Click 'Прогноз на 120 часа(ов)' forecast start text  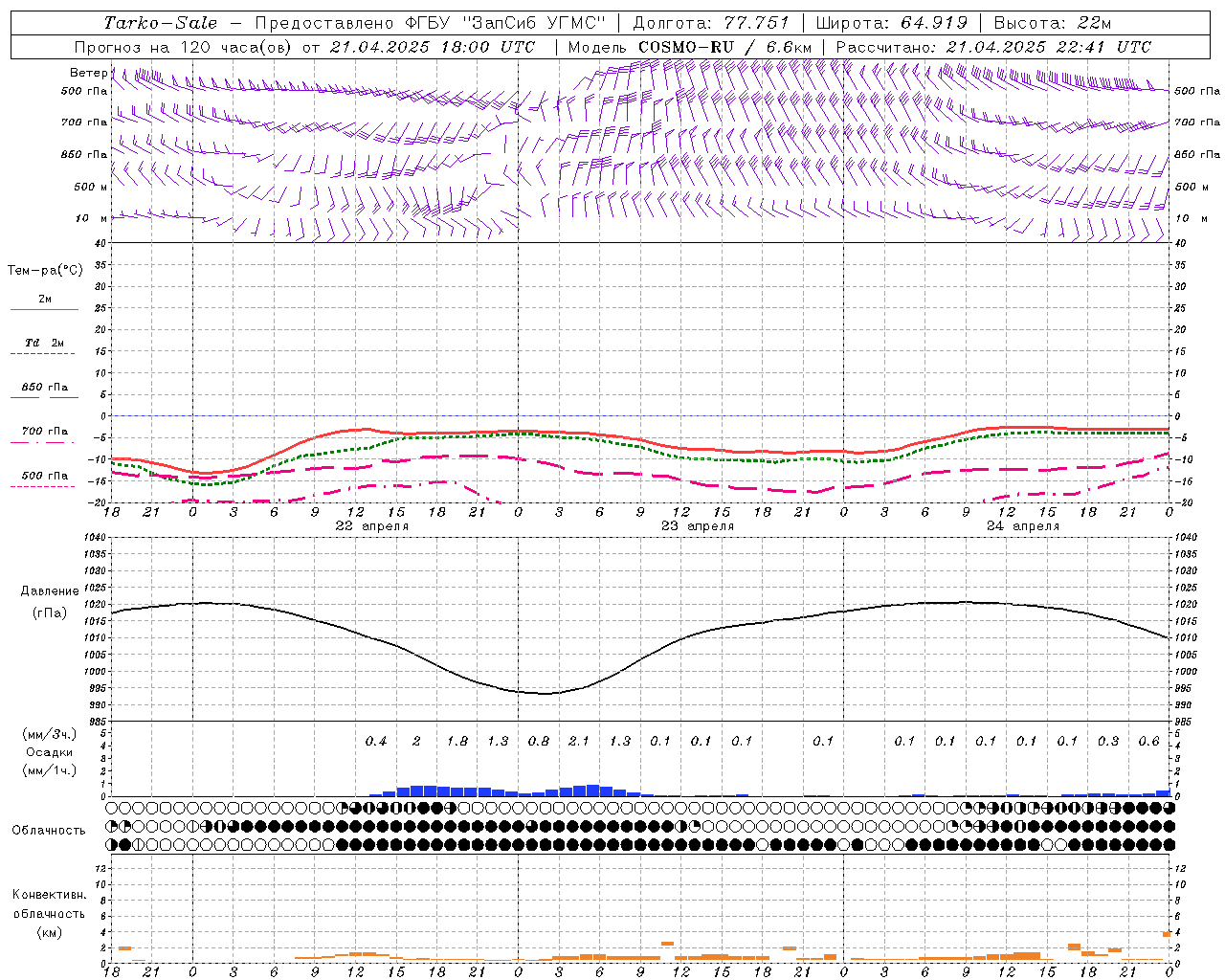pos(184,47)
